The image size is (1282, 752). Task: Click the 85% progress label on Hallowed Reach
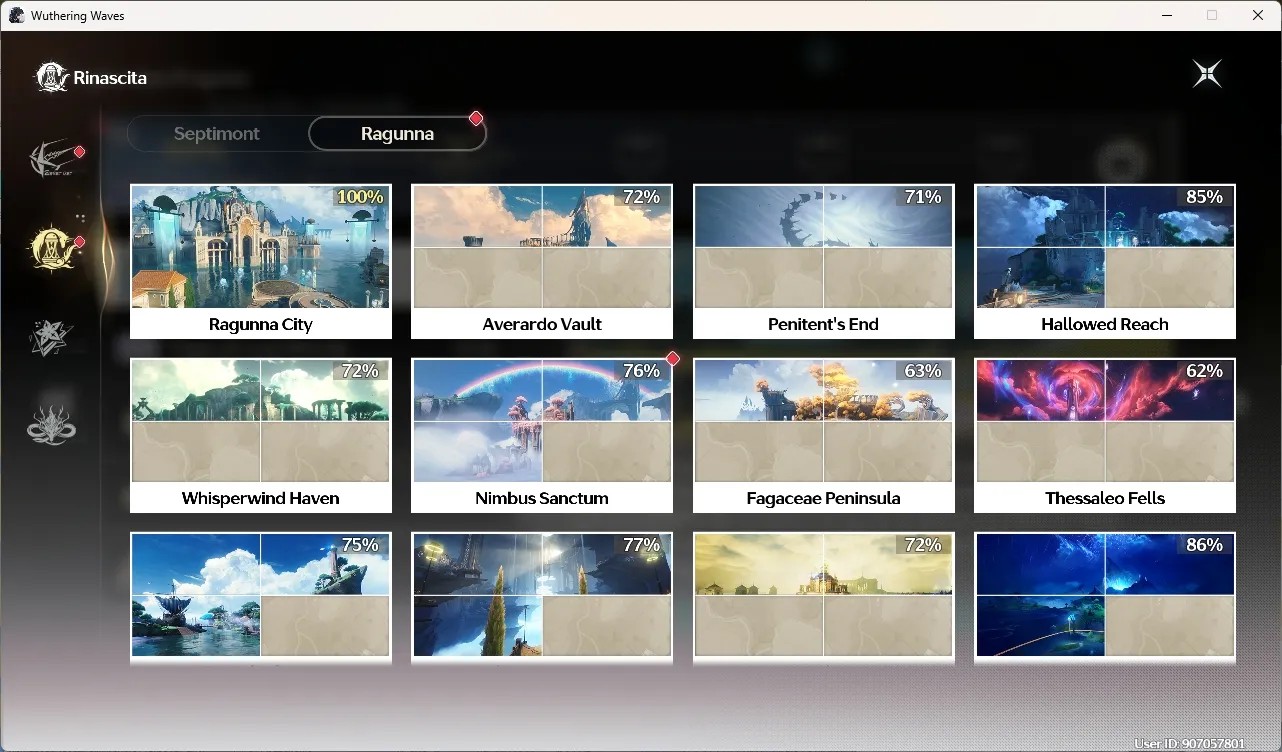coord(1204,197)
